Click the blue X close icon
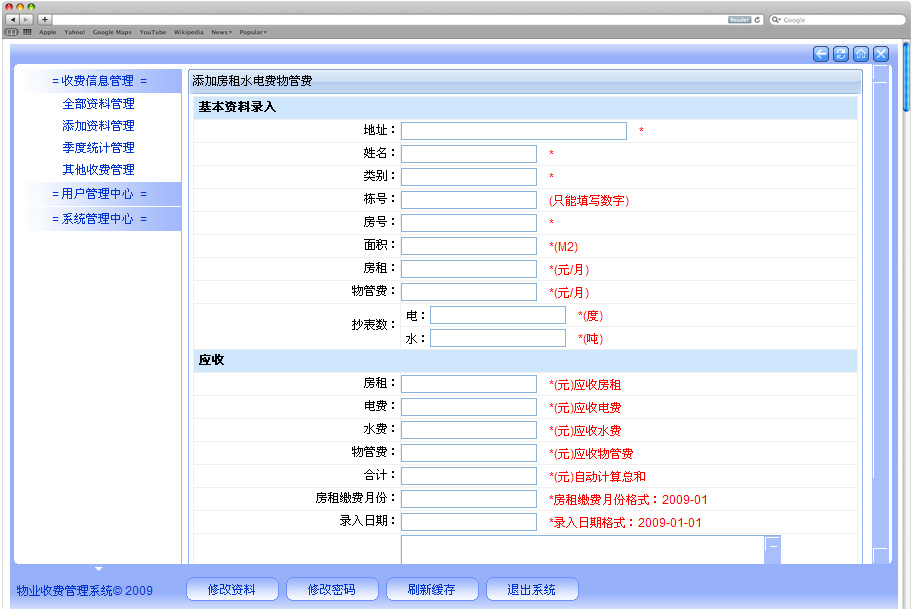 881,54
